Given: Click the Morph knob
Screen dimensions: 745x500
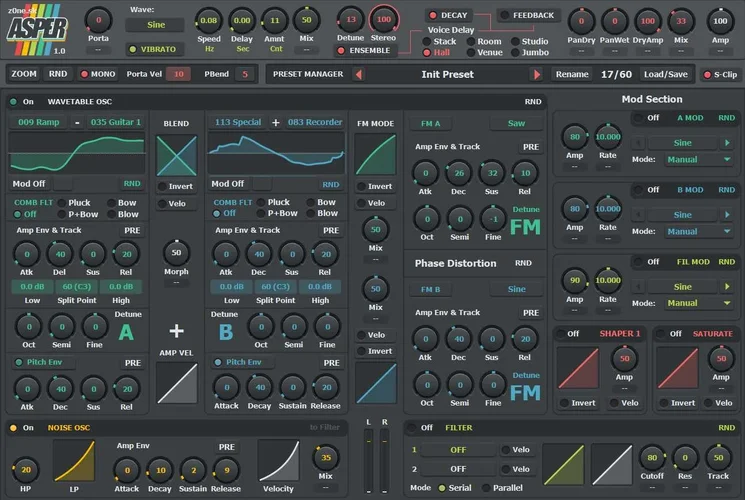Looking at the screenshot, I should 176,253.
